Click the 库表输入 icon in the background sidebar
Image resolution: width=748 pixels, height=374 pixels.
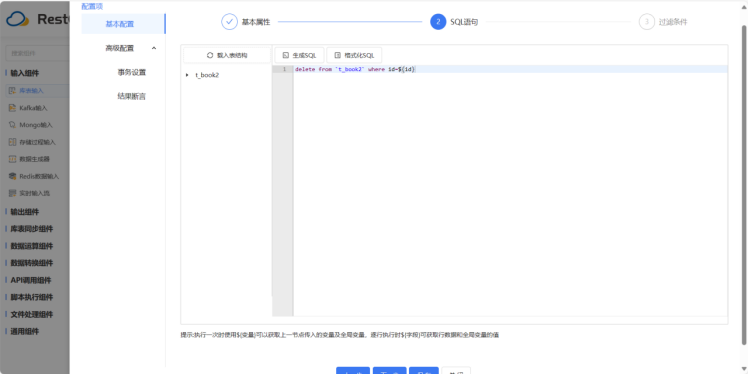12,91
